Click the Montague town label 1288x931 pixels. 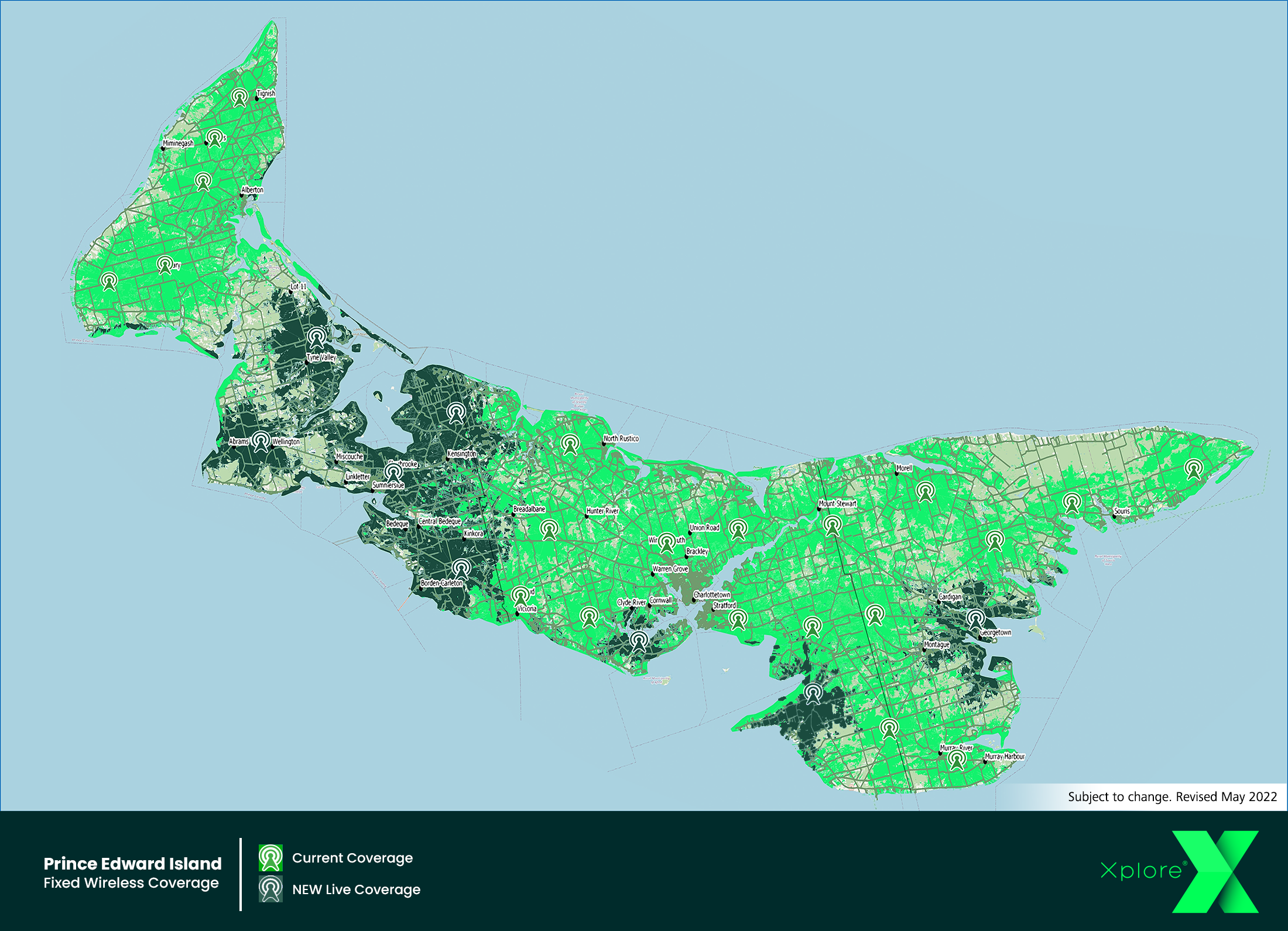(937, 644)
